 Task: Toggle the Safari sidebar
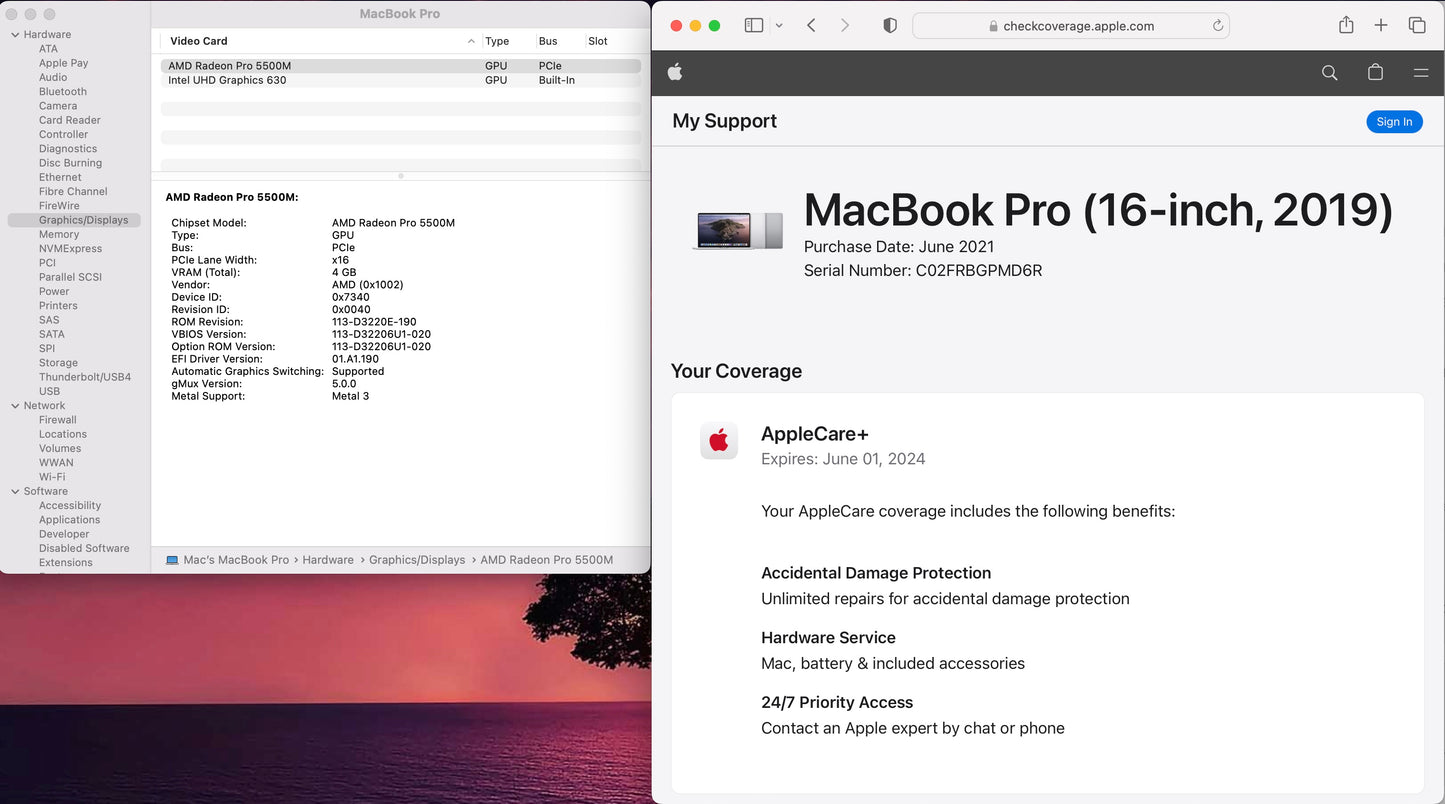pyautogui.click(x=753, y=25)
